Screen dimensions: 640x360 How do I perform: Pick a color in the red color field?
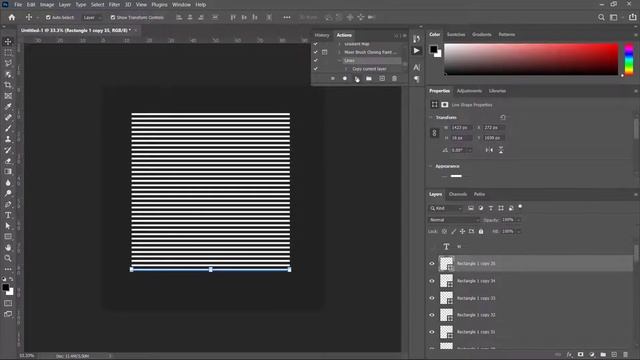pos(531,59)
